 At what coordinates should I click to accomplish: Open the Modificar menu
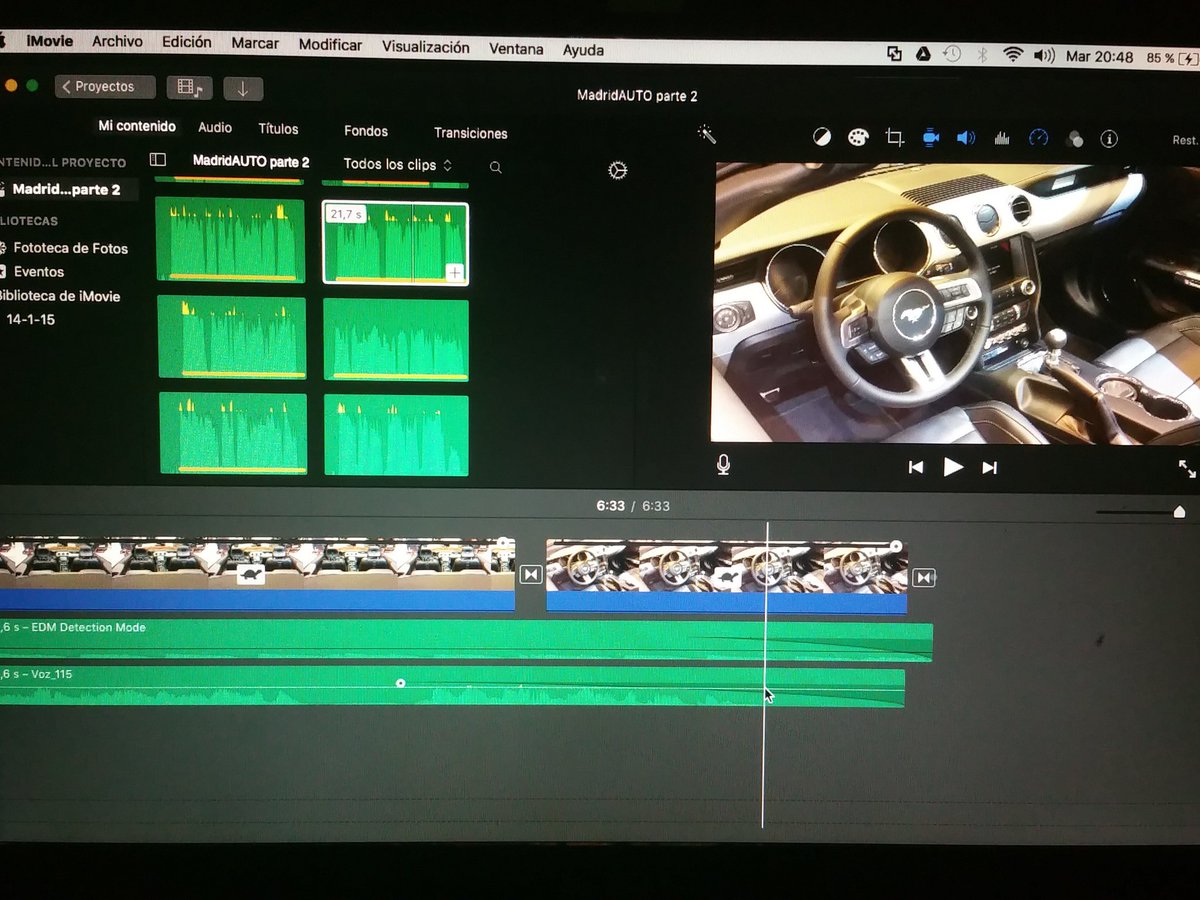(x=330, y=44)
